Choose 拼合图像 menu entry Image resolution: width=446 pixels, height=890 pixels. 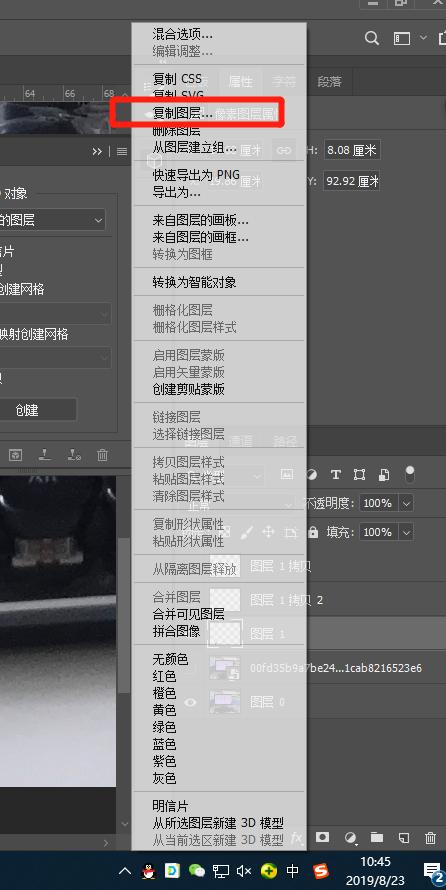[x=176, y=631]
